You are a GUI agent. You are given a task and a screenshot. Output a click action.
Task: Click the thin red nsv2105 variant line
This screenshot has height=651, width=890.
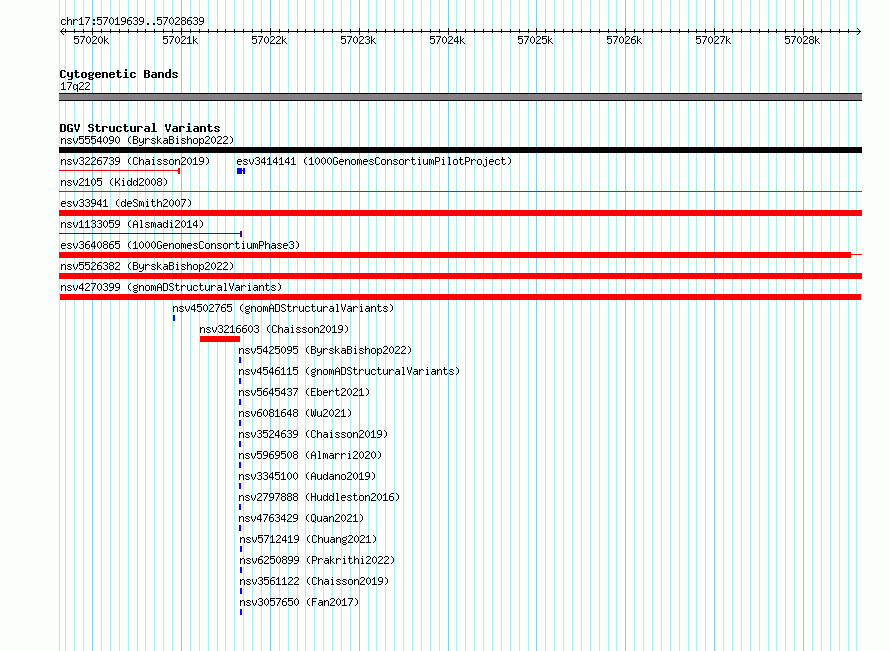[460, 192]
